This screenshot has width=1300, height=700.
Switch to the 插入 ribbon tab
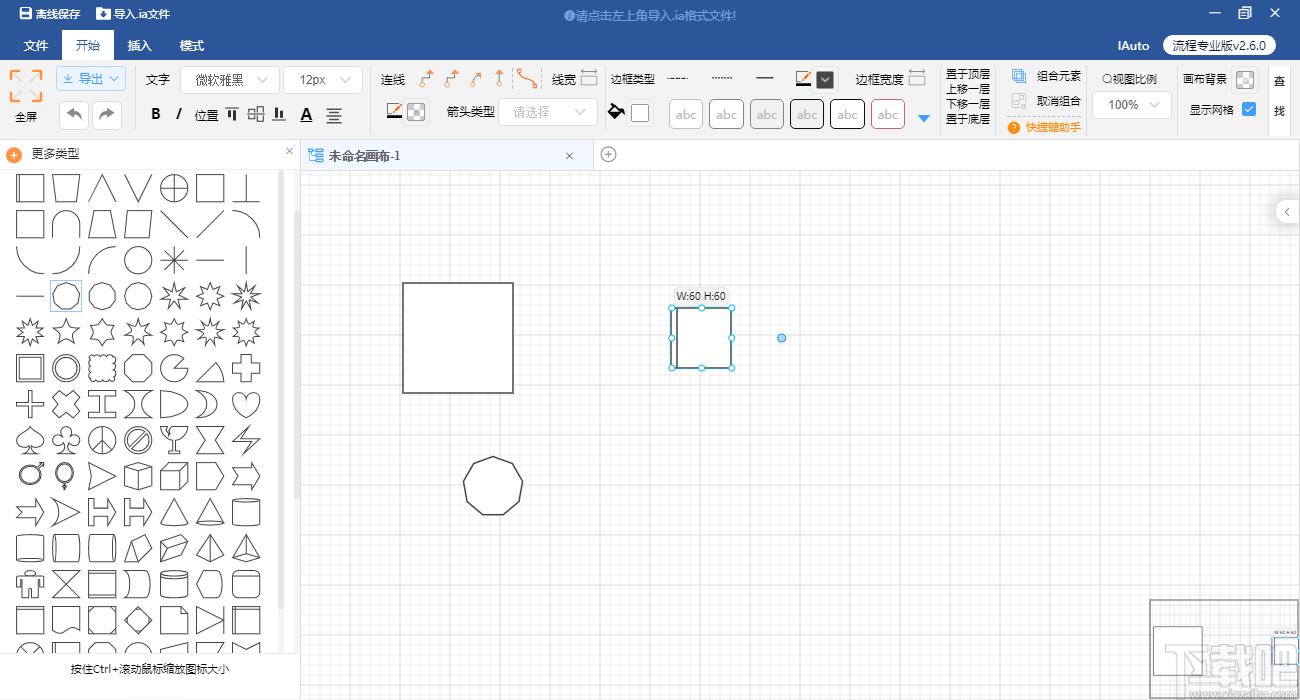[x=140, y=46]
